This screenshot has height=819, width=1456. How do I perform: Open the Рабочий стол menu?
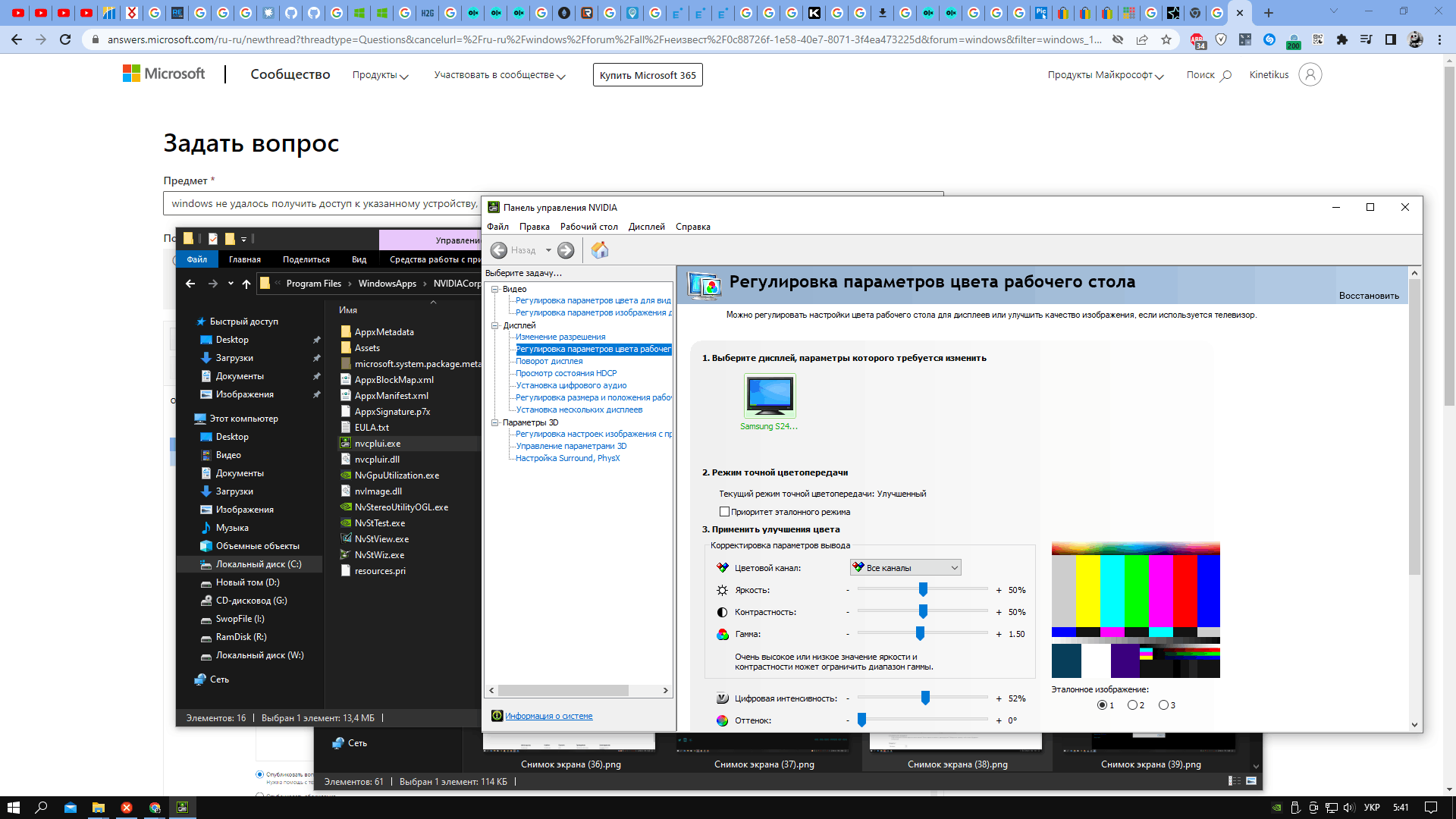coord(589,227)
